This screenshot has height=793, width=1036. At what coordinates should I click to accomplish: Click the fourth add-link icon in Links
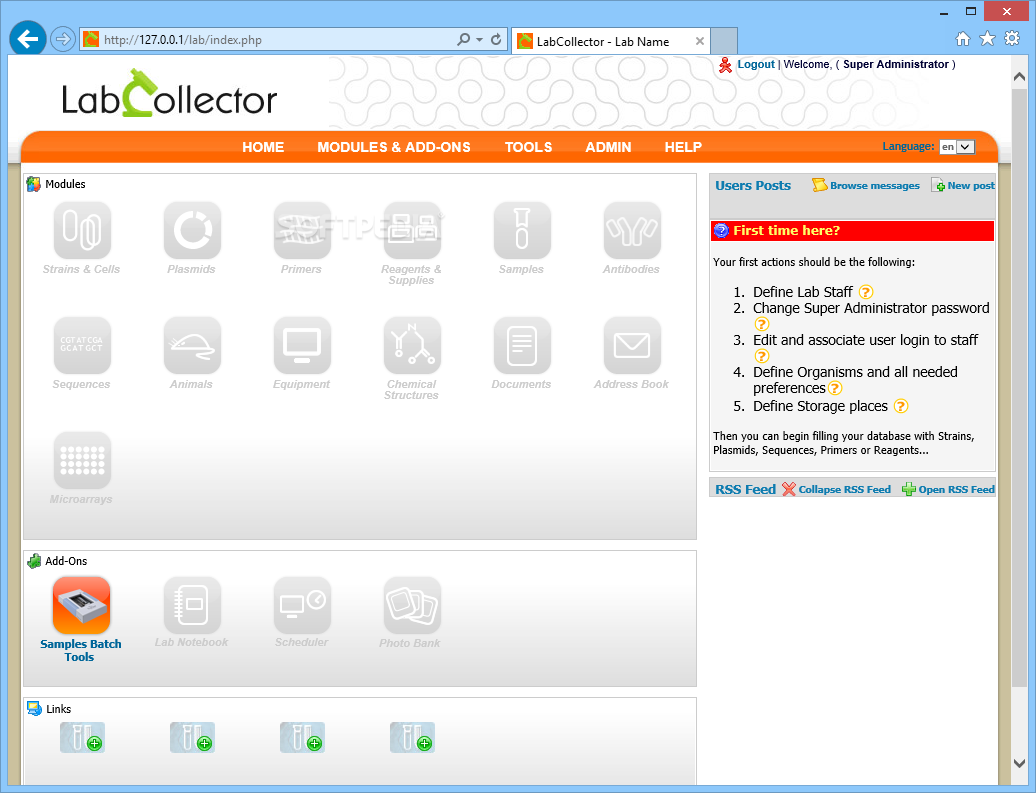[412, 737]
